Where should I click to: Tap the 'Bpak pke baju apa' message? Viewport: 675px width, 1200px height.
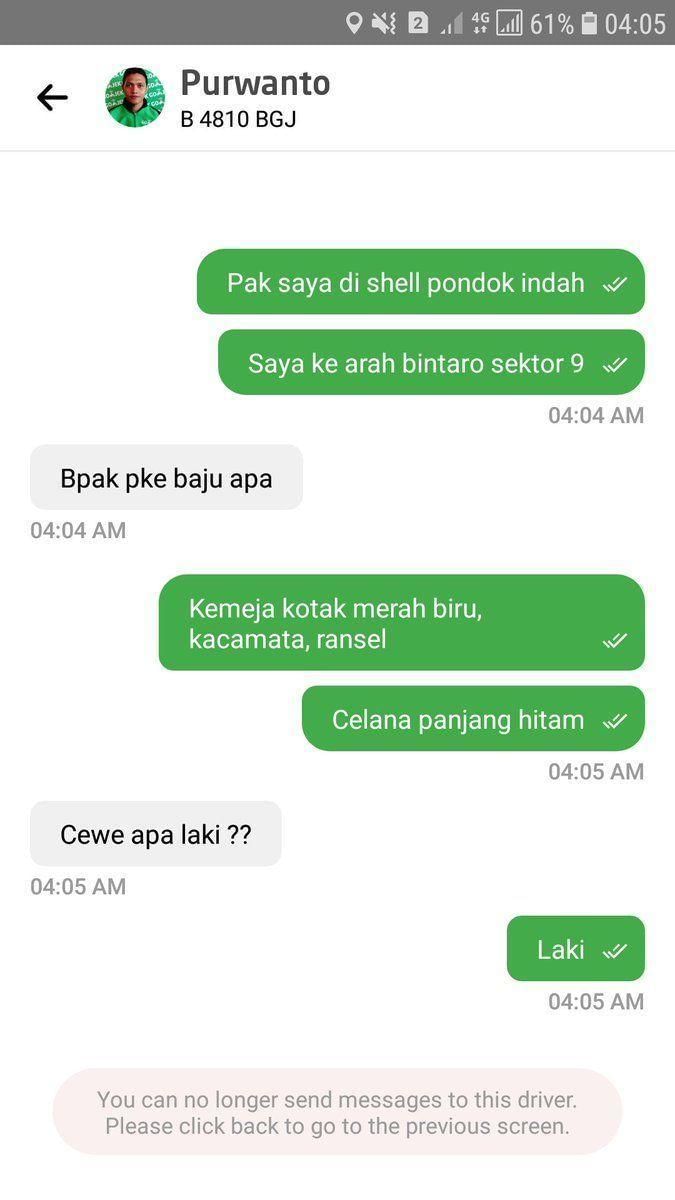pos(166,478)
